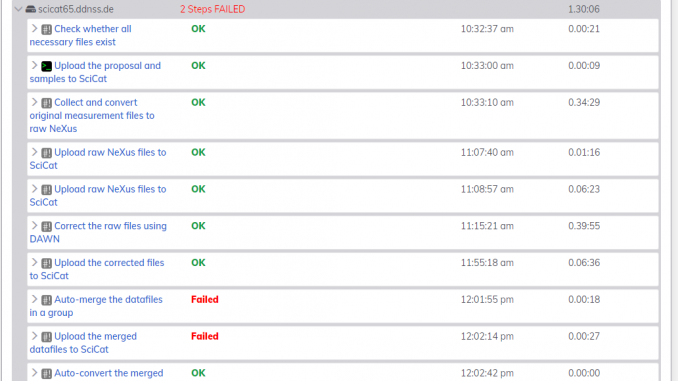Expand the failed Auto-merge the datafiles step
The image size is (678, 381).
34,299
